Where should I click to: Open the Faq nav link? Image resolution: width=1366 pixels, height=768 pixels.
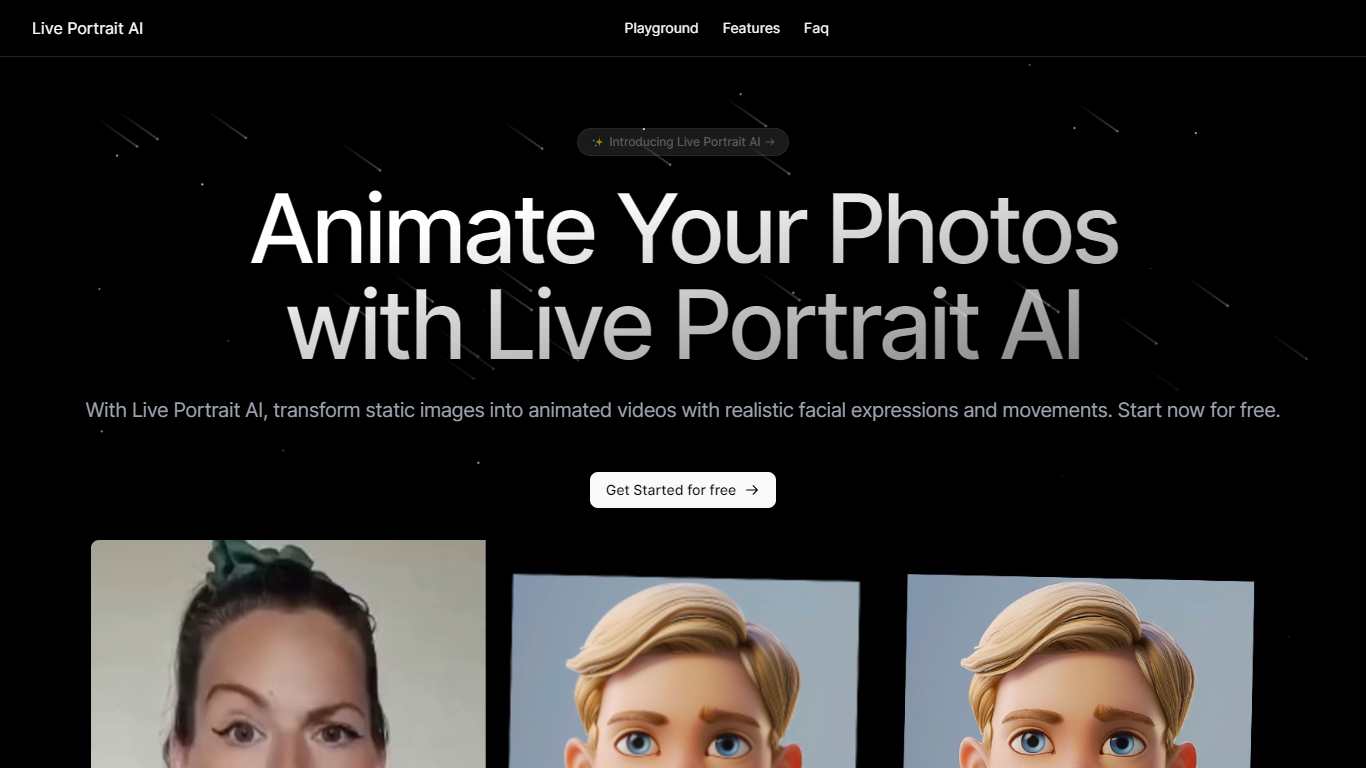click(x=816, y=28)
